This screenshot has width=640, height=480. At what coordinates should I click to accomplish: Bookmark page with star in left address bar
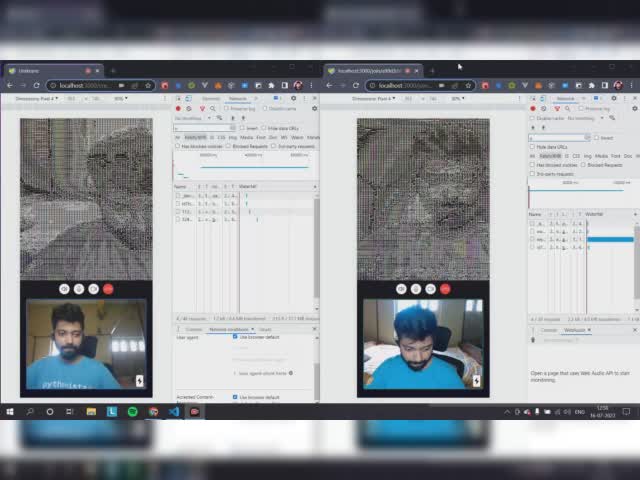(148, 85)
